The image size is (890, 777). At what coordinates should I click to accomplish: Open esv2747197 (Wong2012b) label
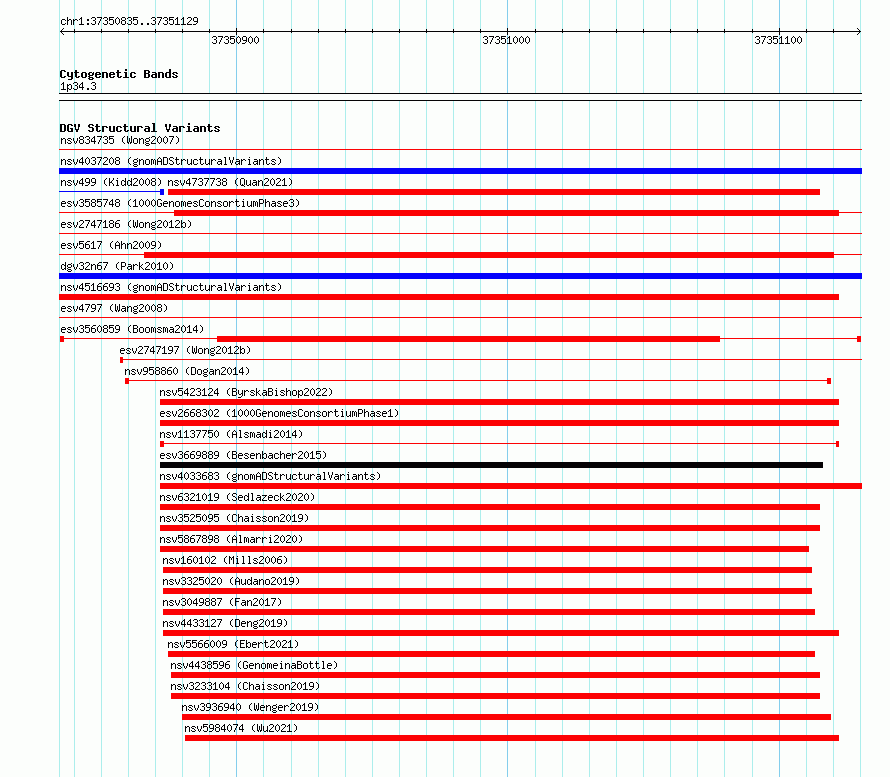tap(185, 350)
